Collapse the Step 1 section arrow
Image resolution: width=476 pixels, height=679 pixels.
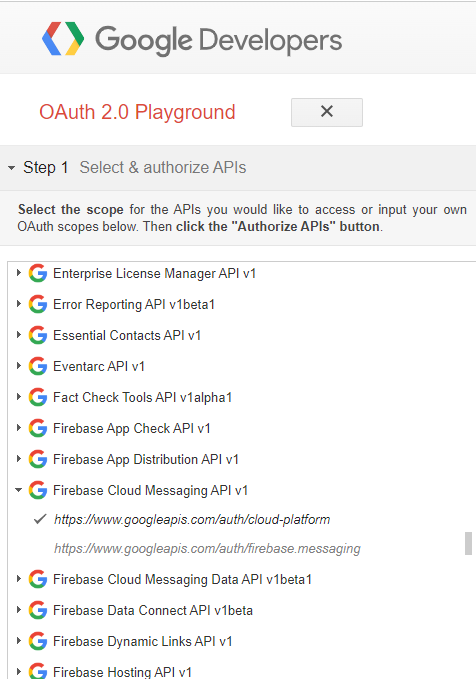click(12, 168)
